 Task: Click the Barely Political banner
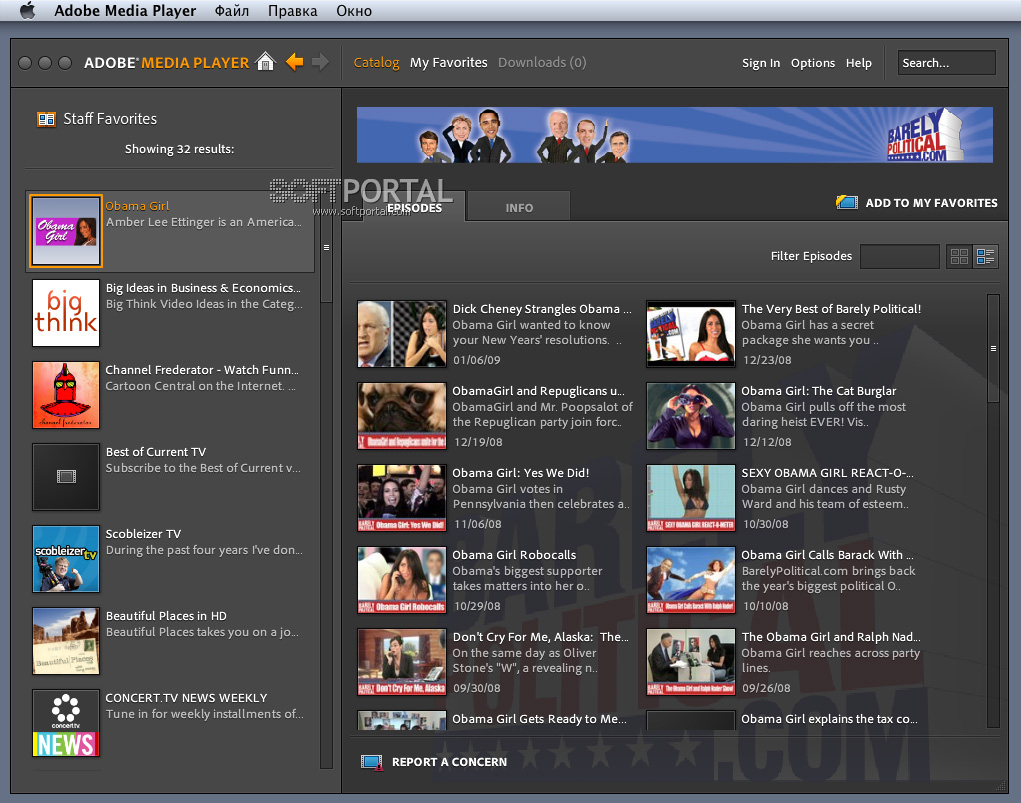[x=675, y=135]
